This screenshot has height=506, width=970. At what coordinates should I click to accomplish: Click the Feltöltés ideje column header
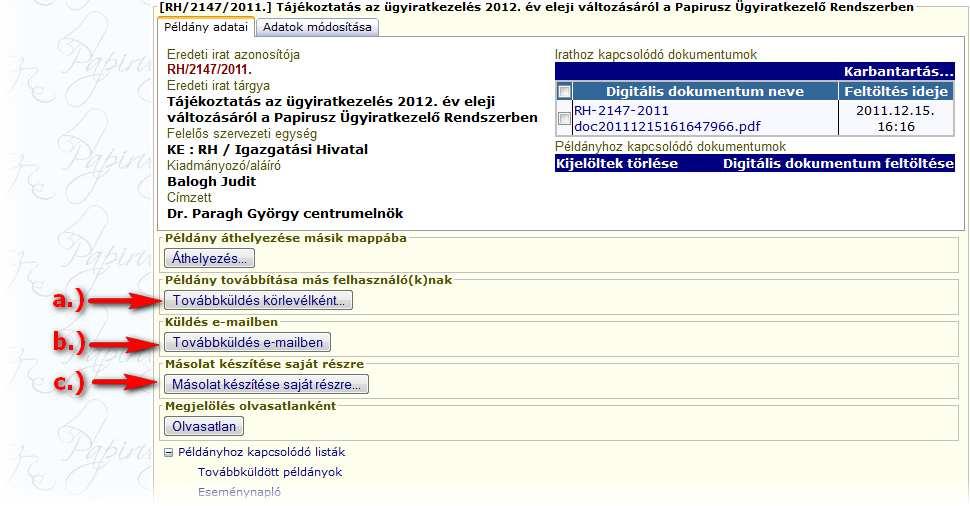click(896, 92)
